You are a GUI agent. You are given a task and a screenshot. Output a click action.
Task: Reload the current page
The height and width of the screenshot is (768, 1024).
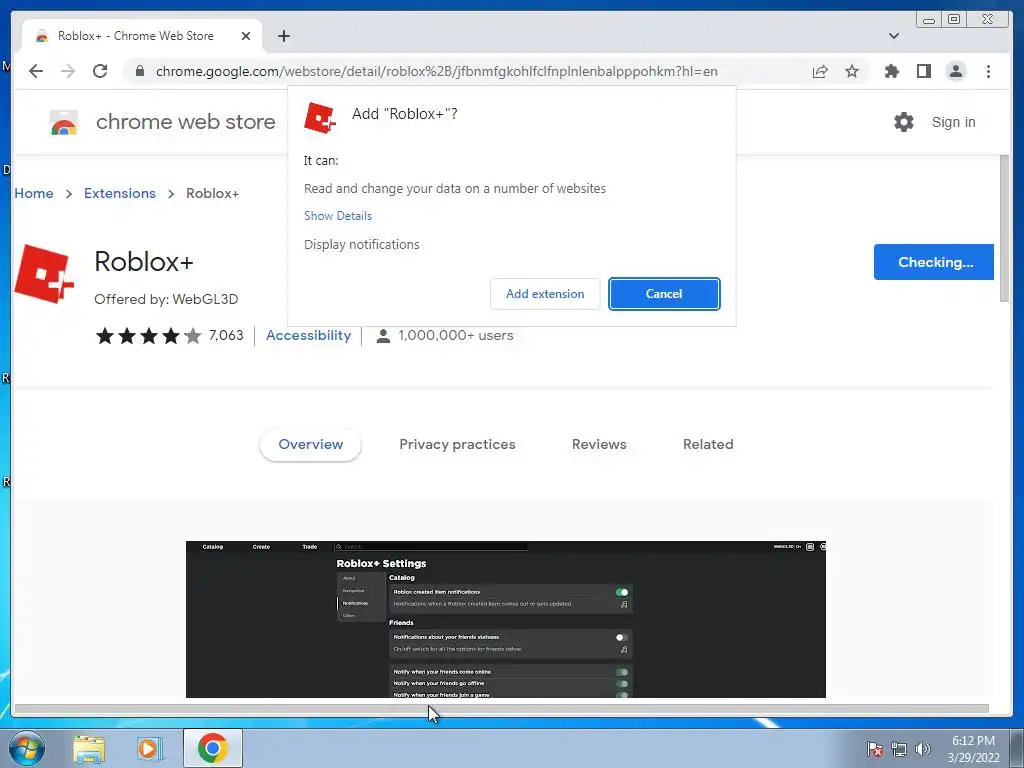[x=100, y=71]
